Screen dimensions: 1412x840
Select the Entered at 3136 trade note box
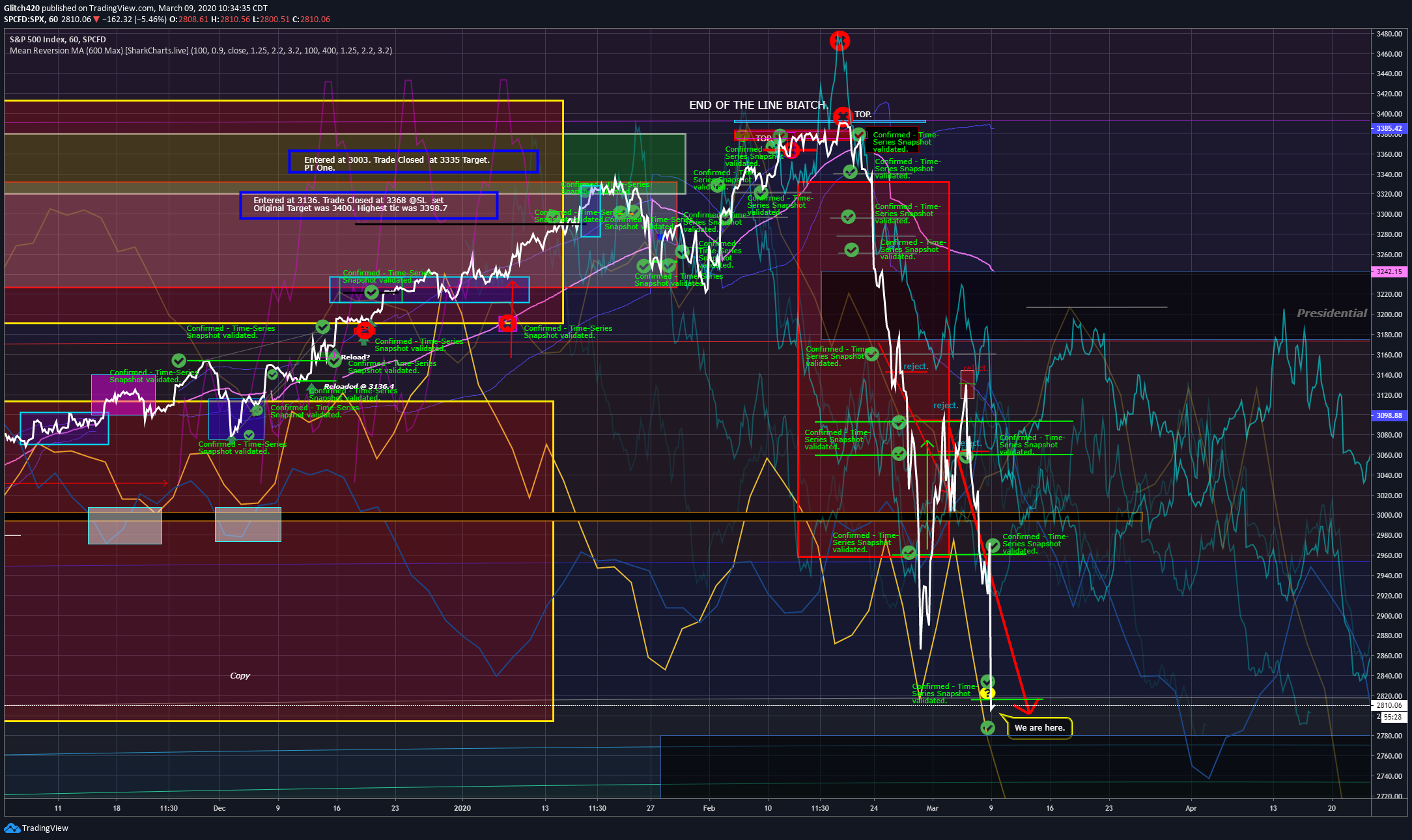point(369,205)
